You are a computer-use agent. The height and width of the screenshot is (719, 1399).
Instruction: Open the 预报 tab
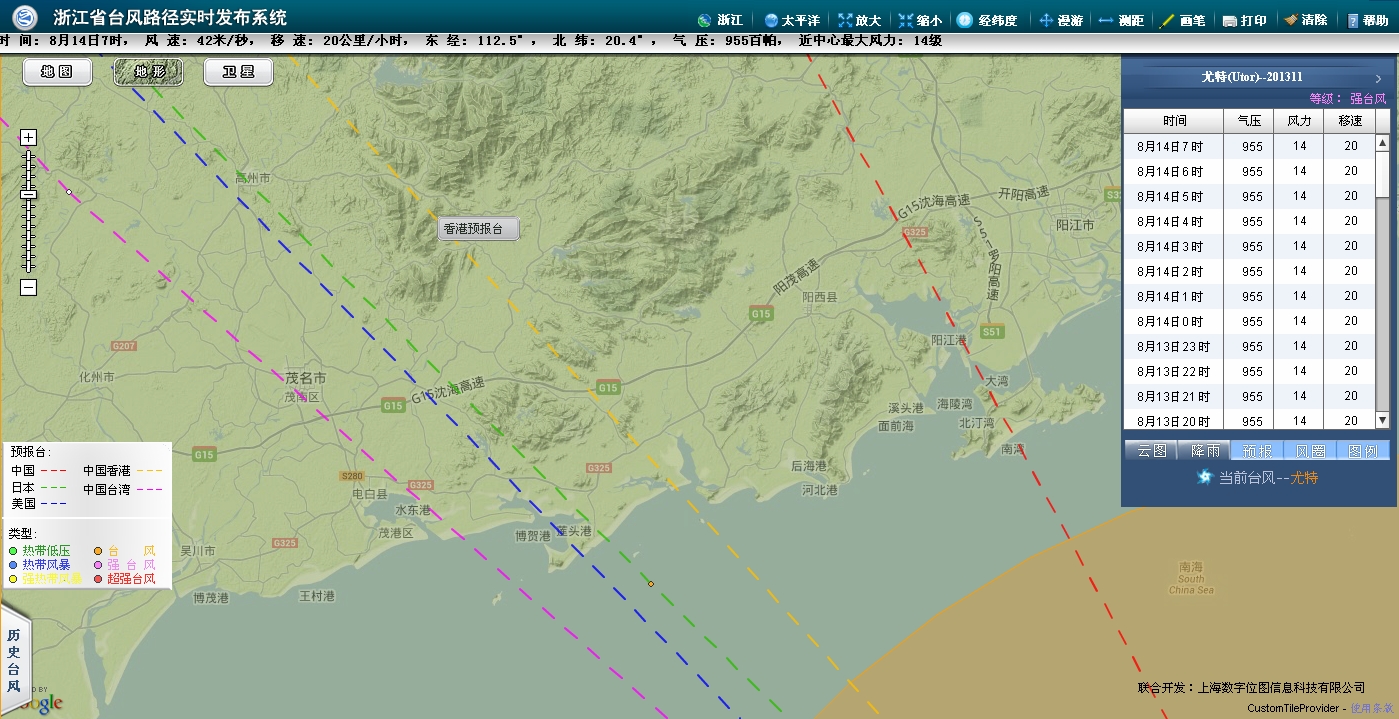pos(1257,451)
